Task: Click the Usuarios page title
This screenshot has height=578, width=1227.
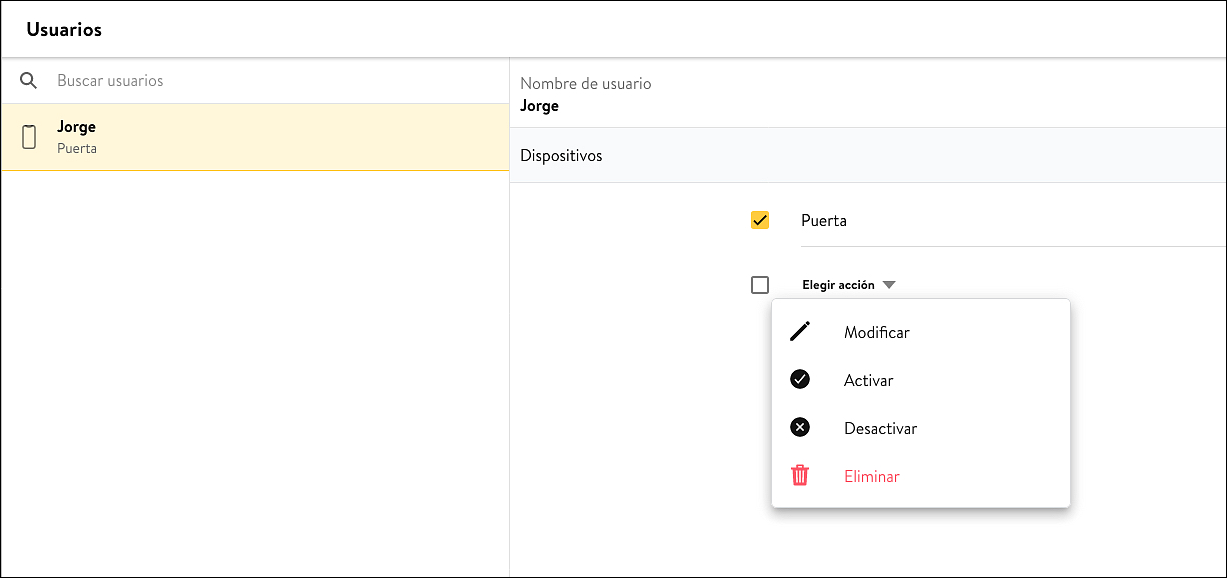Action: click(64, 29)
